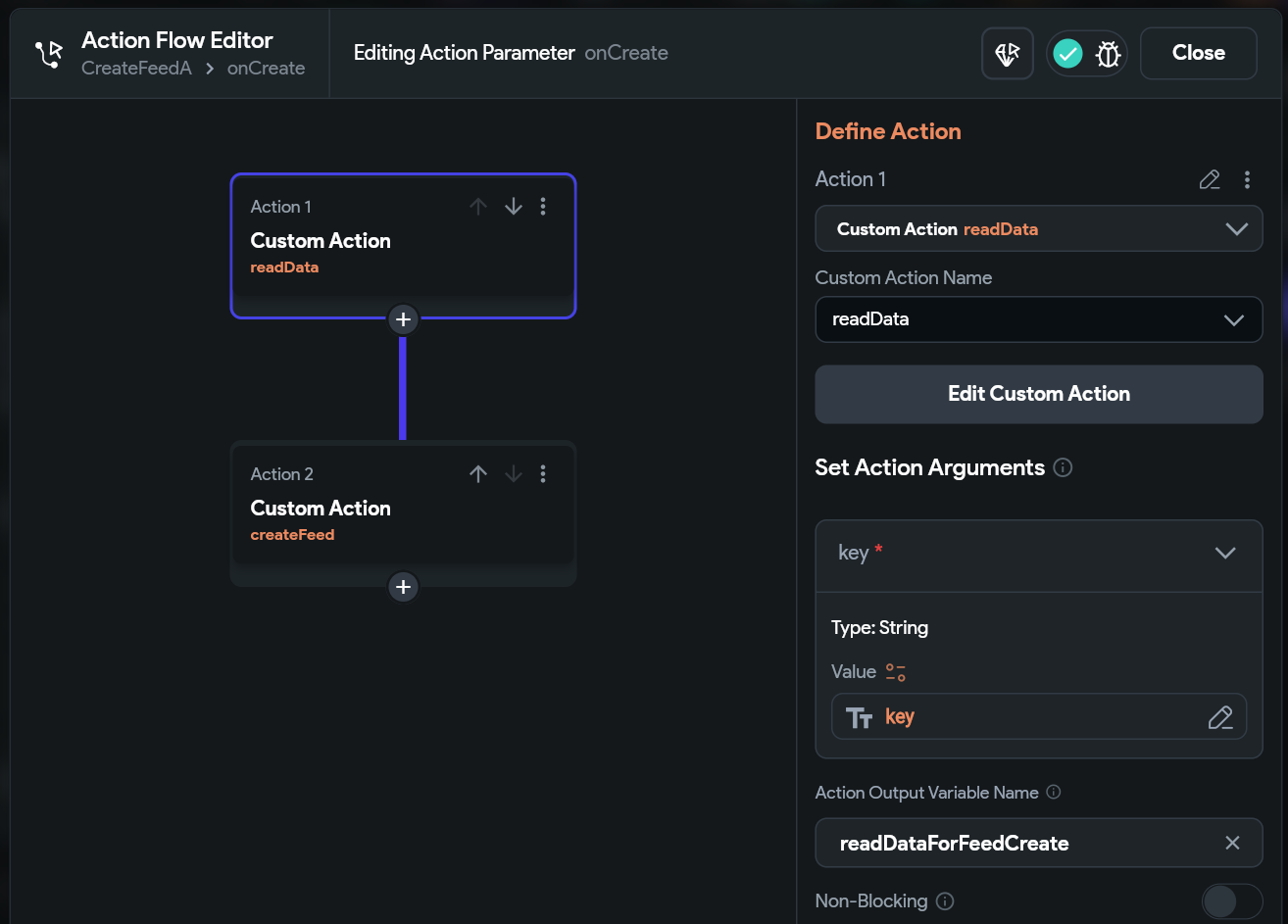Click onCreate breadcrumb

pyautogui.click(x=267, y=69)
